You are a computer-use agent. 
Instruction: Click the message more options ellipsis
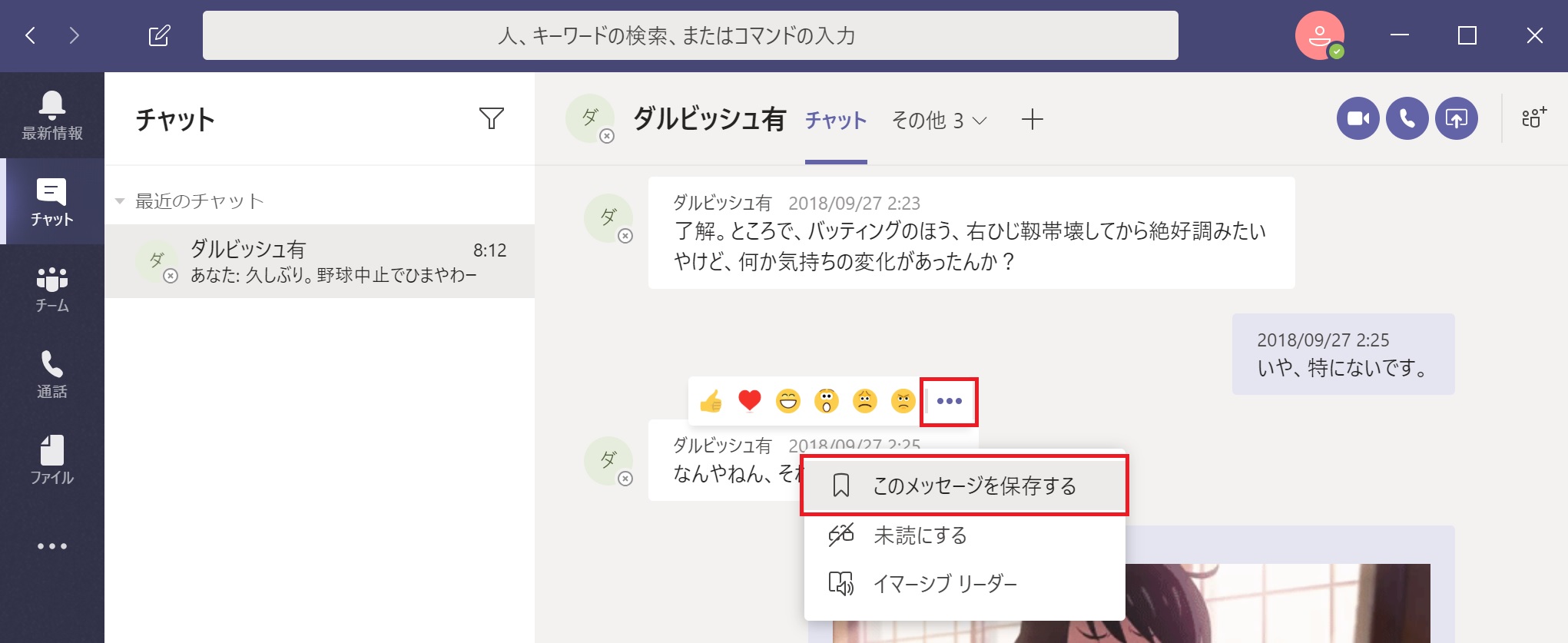pos(950,401)
